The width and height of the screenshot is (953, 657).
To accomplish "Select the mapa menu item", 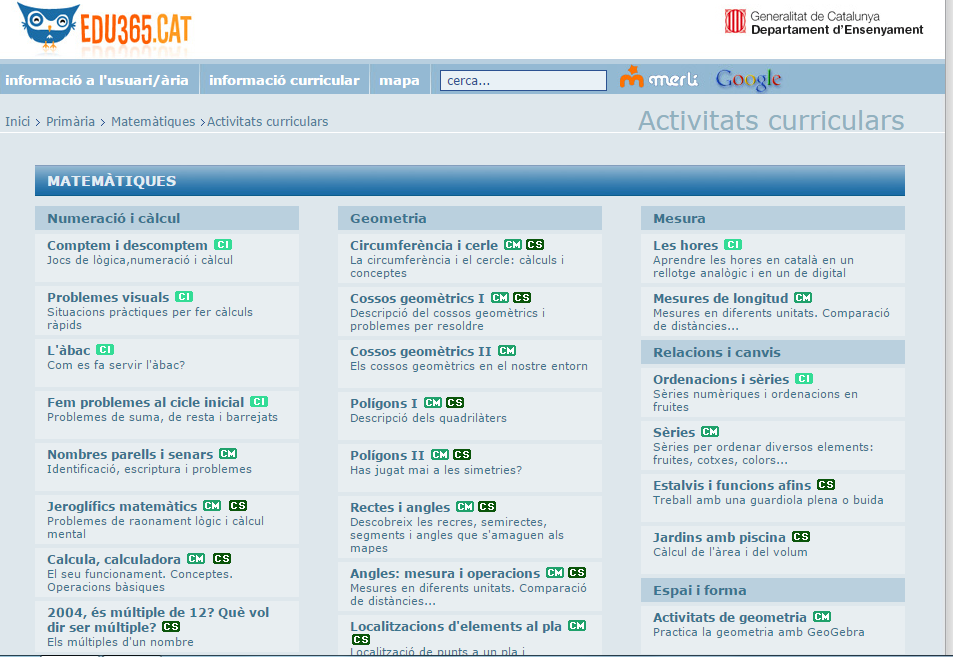I will pos(400,80).
